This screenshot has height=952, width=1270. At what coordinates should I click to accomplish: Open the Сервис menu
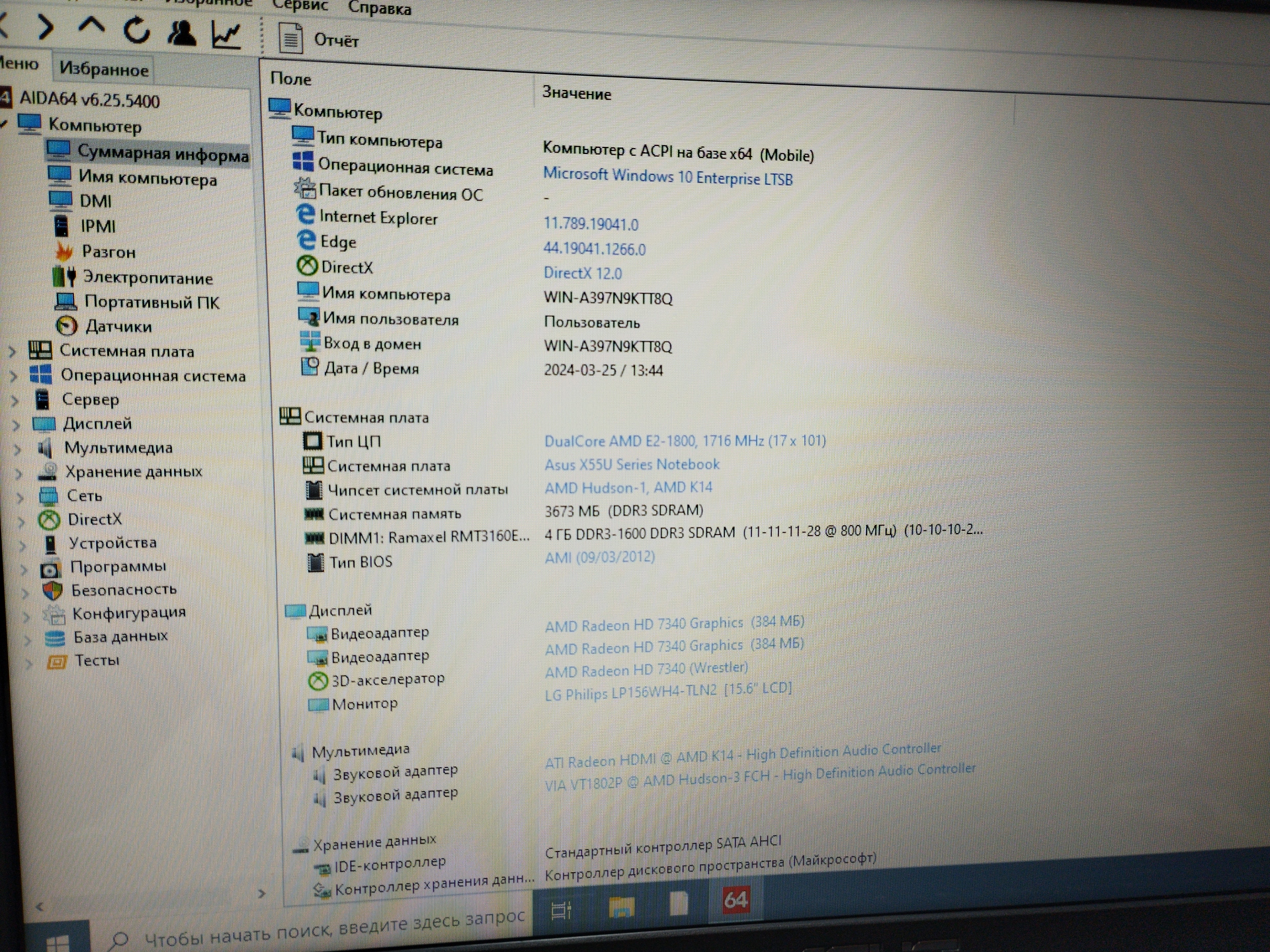(300, 5)
